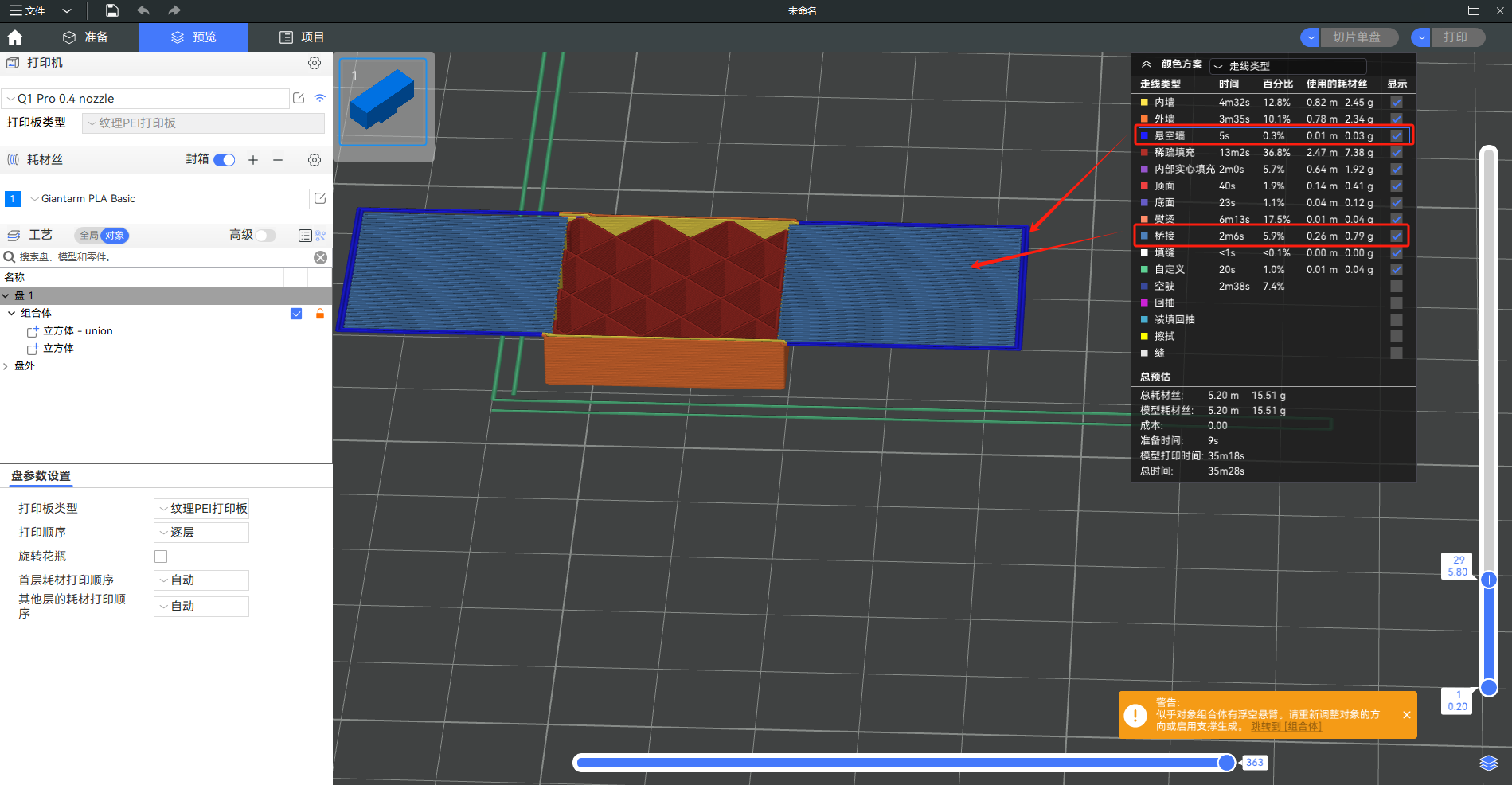Screen dimensions: 1512x785
Task: Add a filament with plus icon
Action: click(x=253, y=160)
